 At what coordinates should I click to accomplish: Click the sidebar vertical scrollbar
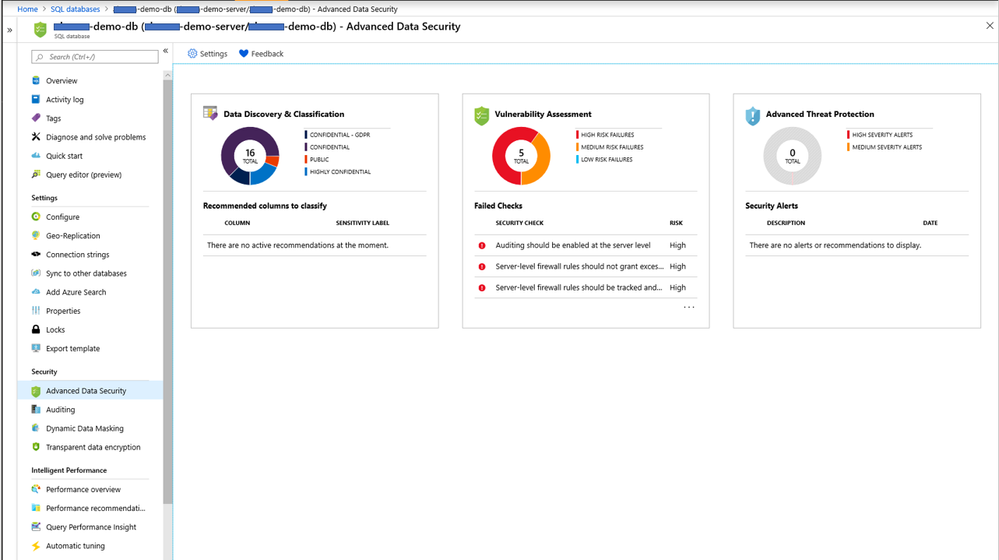pos(168,287)
